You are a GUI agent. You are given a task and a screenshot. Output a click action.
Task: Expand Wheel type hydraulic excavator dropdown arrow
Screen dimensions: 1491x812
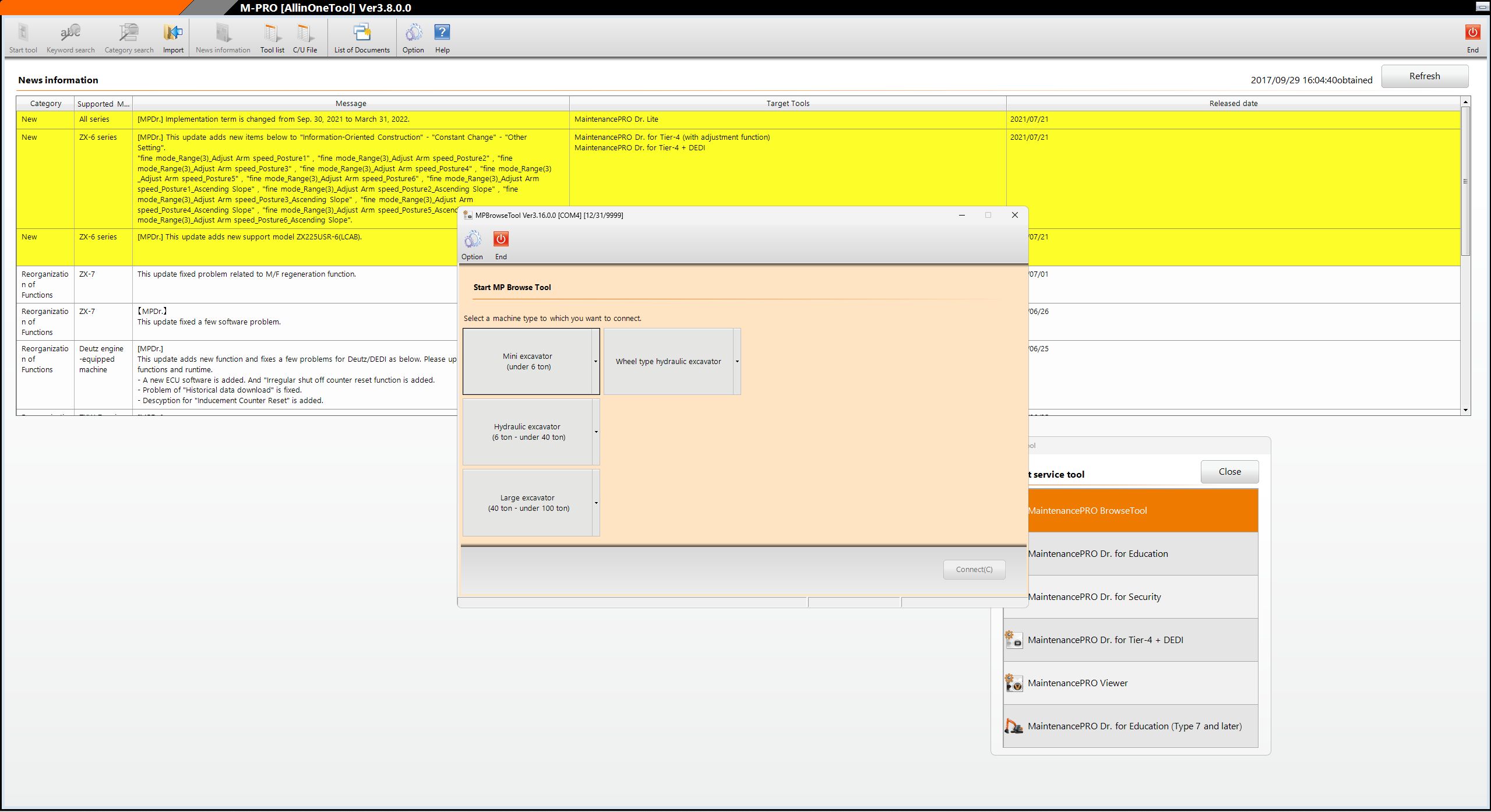click(737, 362)
